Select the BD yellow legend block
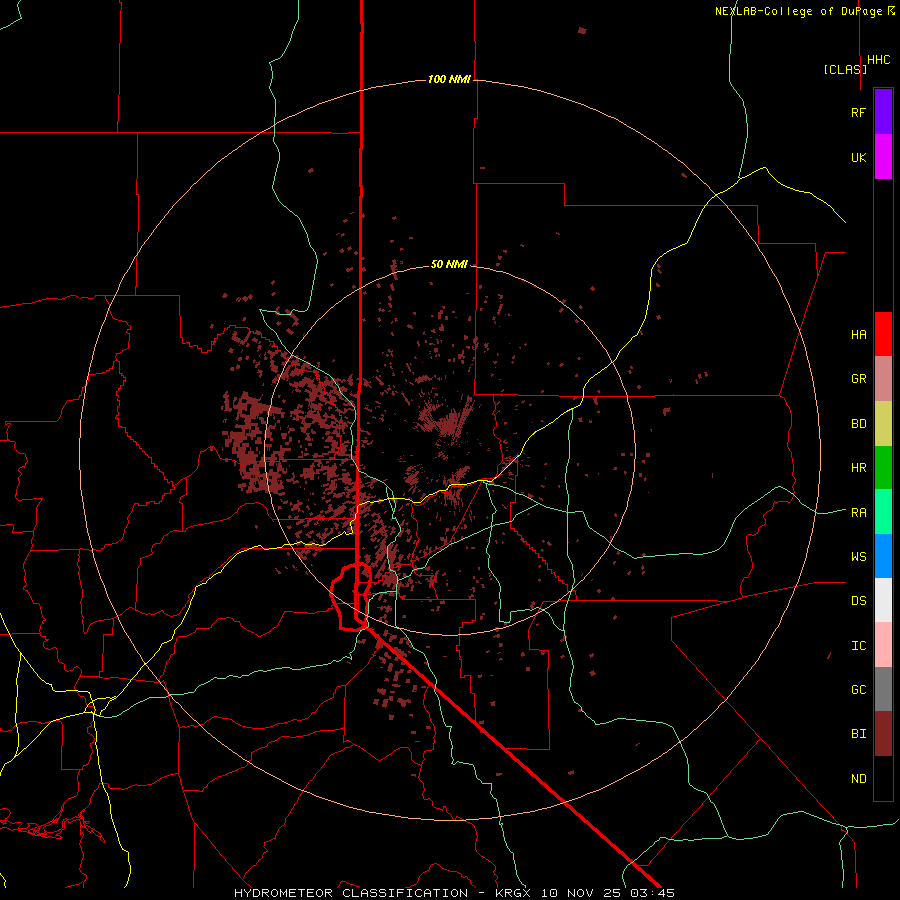Screen dimensions: 900x900 883,424
